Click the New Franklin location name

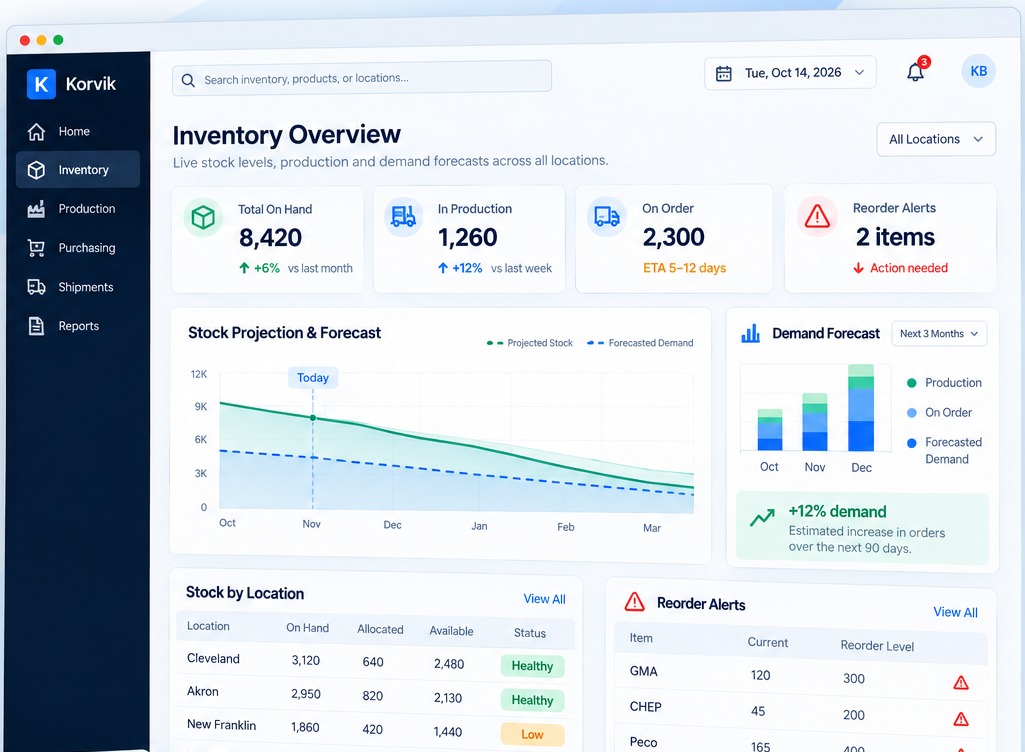tap(222, 725)
